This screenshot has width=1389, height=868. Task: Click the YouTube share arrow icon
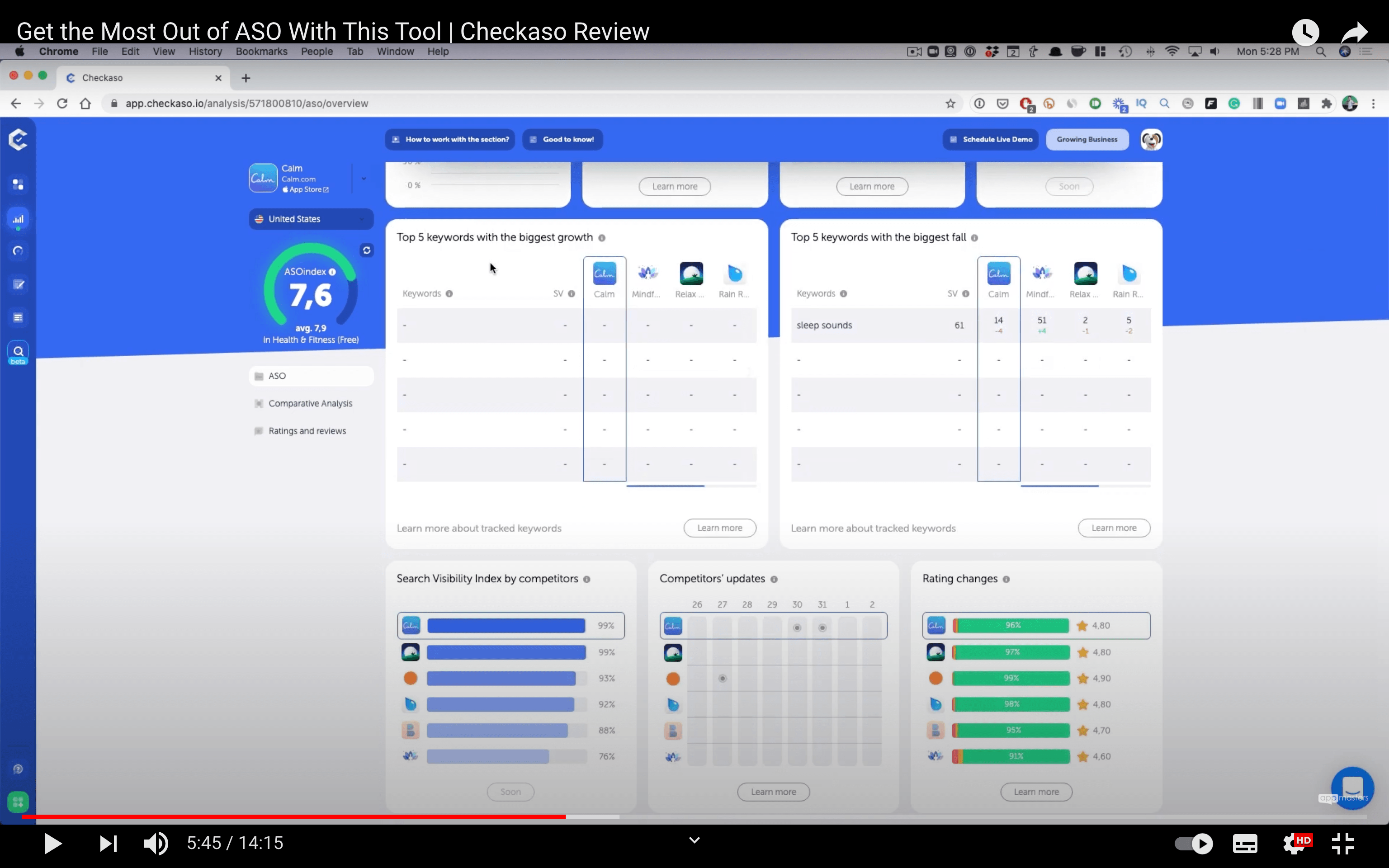1355,32
